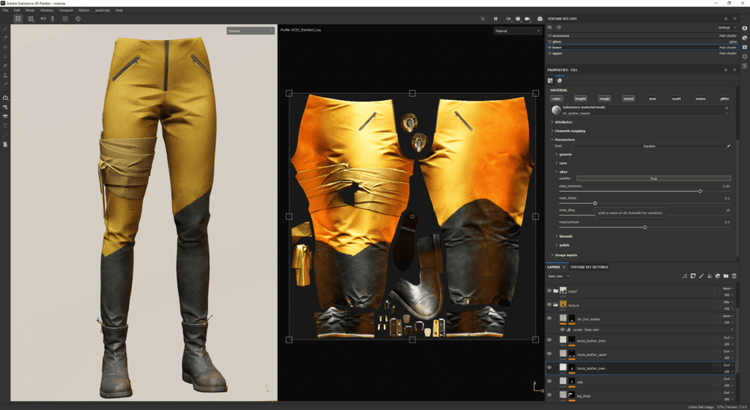This screenshot has width=750, height=410.
Task: Open the Viewport menu
Action: (64, 9)
